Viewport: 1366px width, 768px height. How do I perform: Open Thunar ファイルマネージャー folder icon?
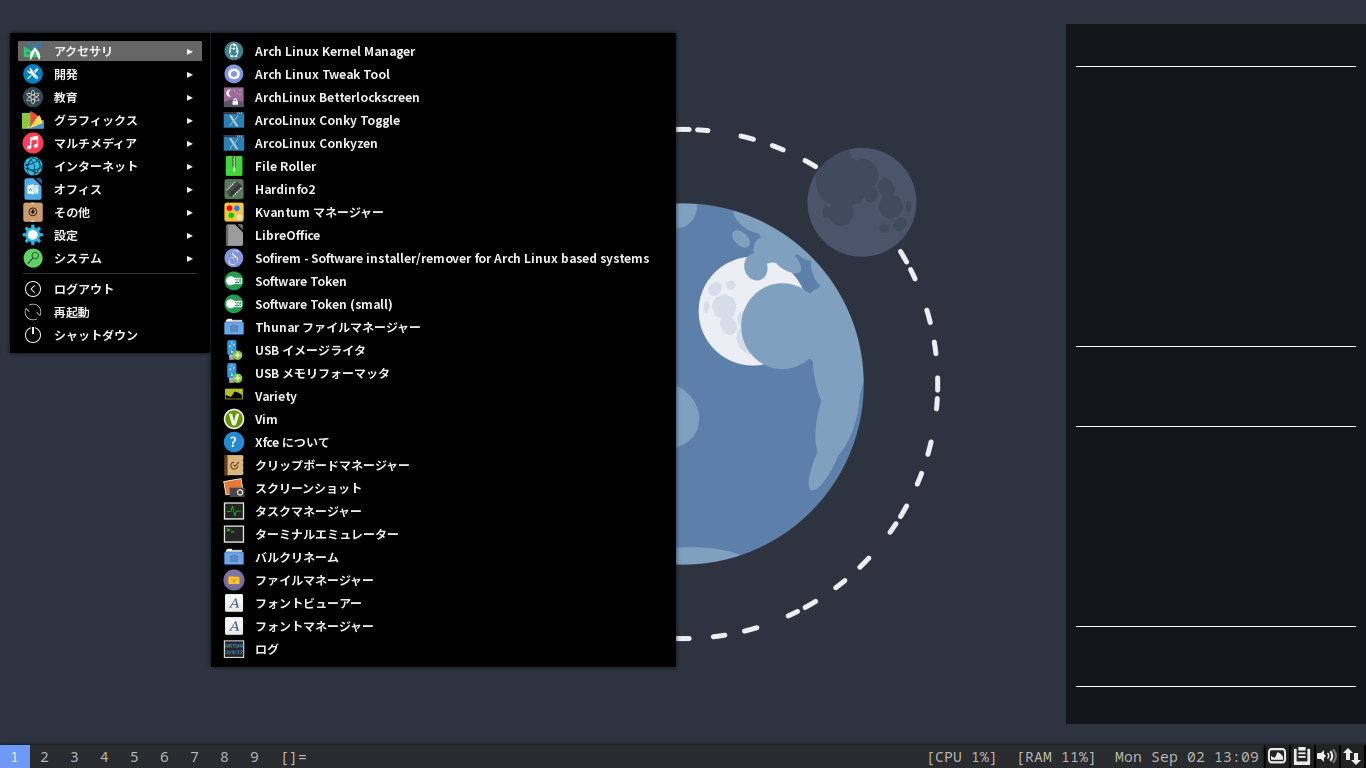[234, 327]
